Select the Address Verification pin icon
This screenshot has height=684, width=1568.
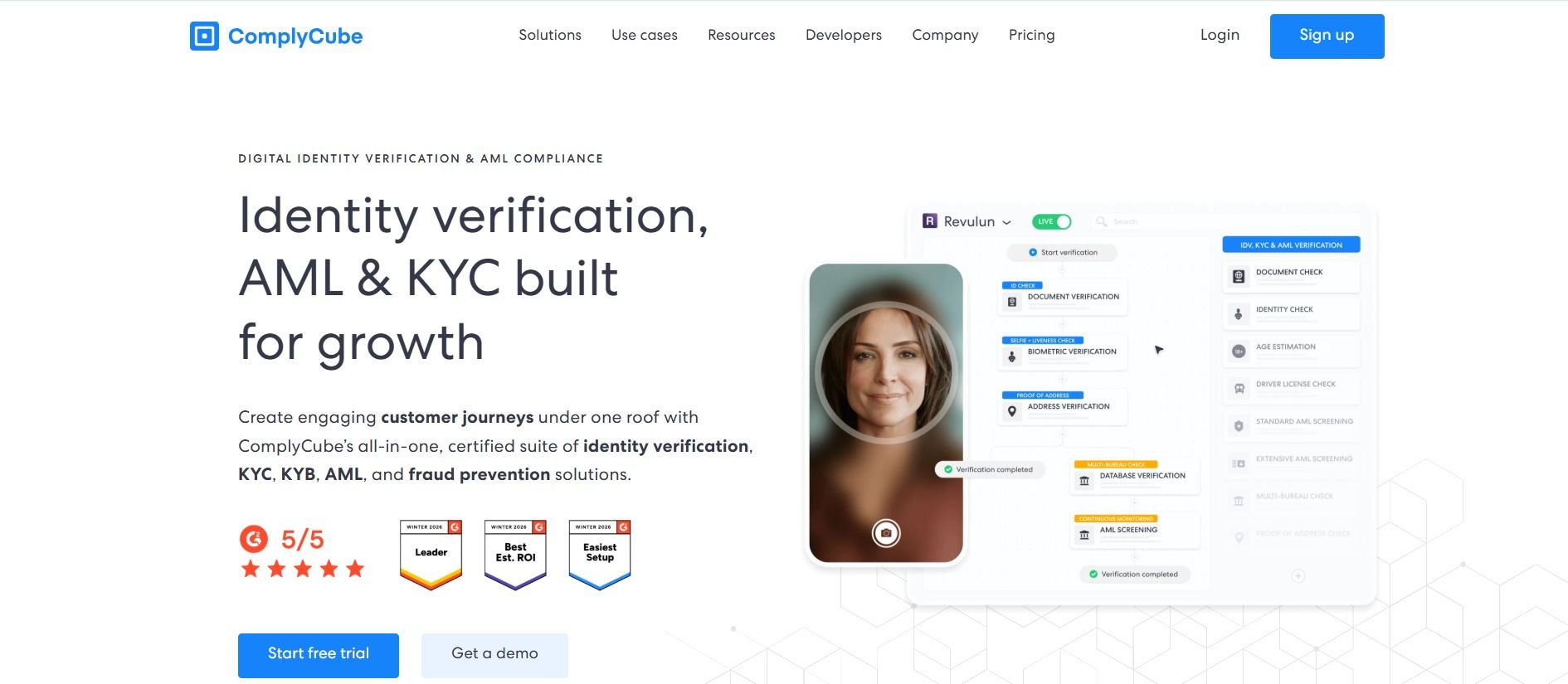[x=1011, y=410]
